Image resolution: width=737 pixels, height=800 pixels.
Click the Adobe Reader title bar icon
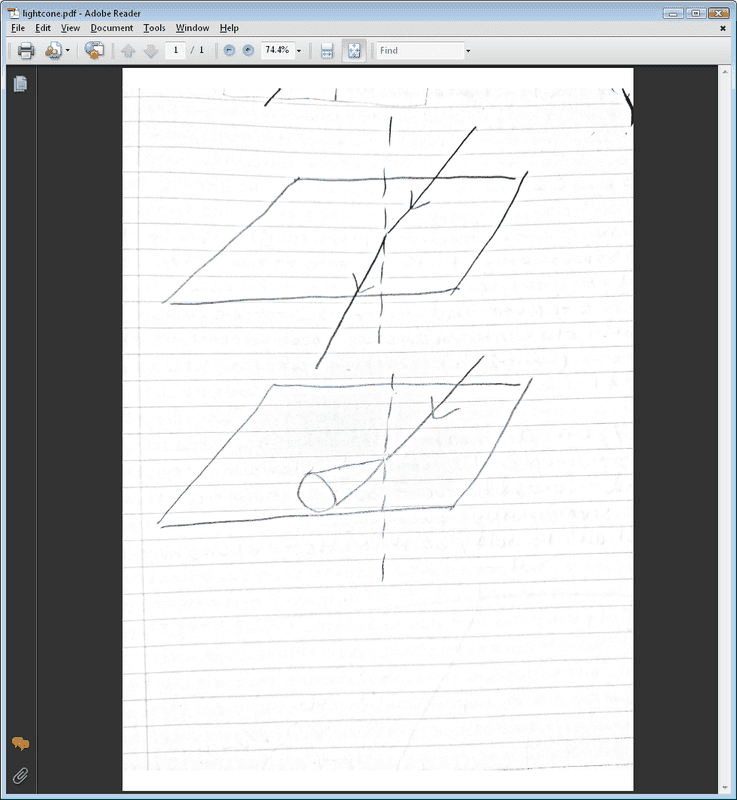click(13, 13)
